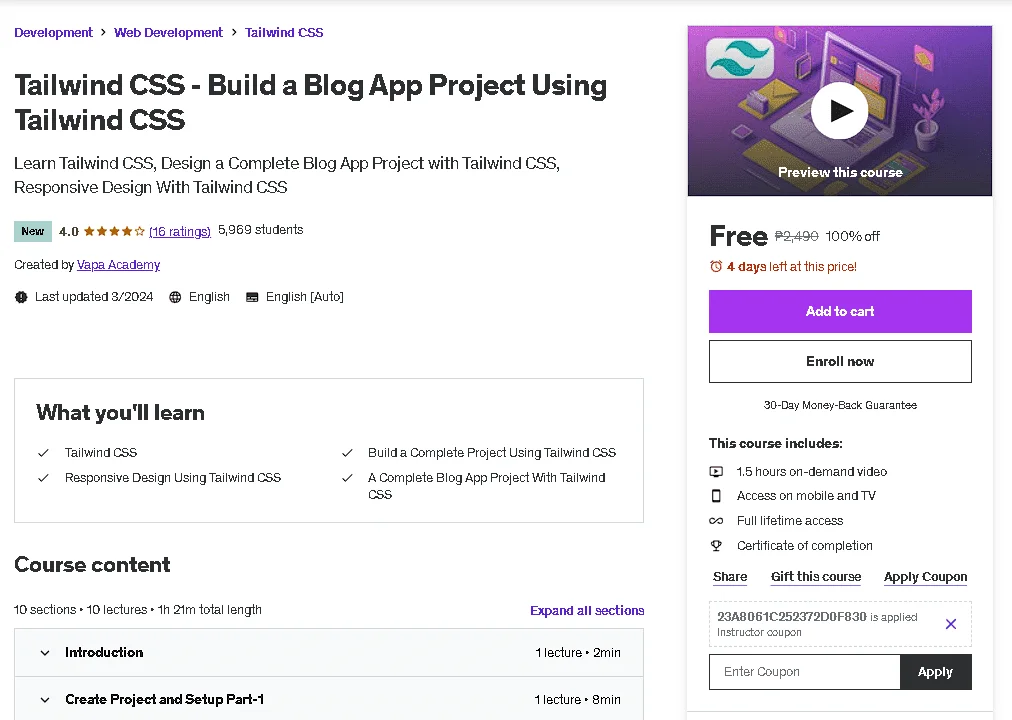This screenshot has height=720, width=1012.
Task: Click the 5,969 students text
Action: [x=261, y=230]
